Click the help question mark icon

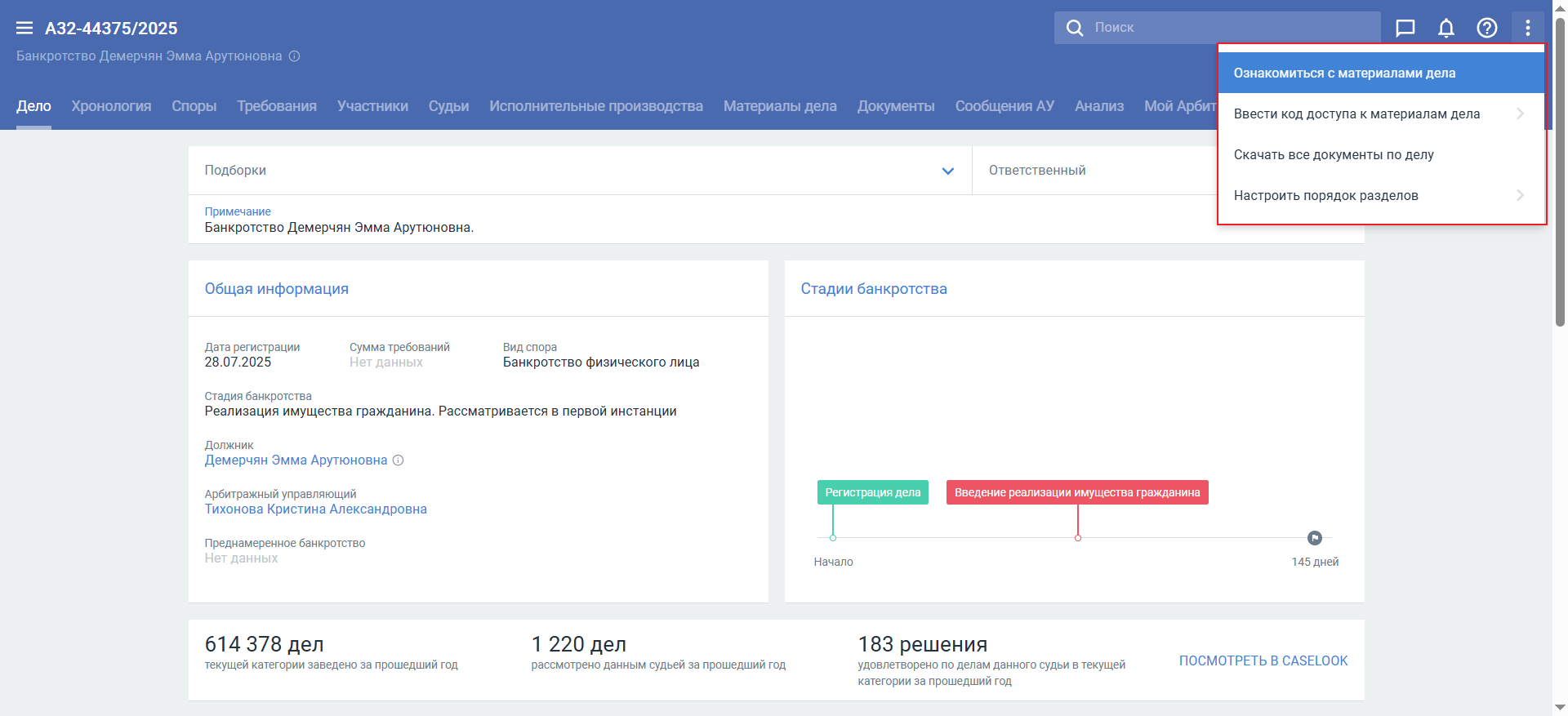(1486, 29)
